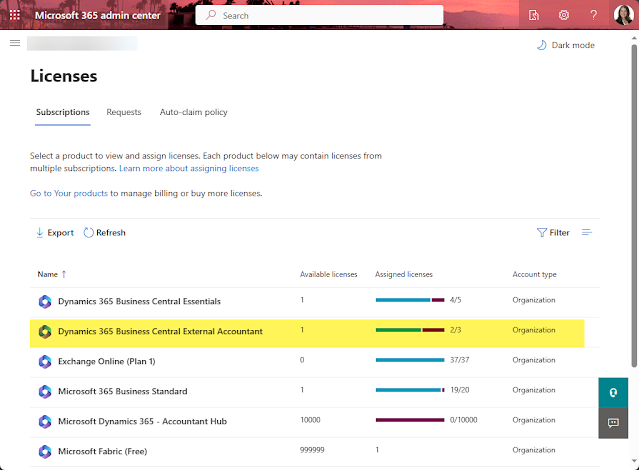Click the Name column sort arrow
The height and width of the screenshot is (470, 639).
click(64, 274)
